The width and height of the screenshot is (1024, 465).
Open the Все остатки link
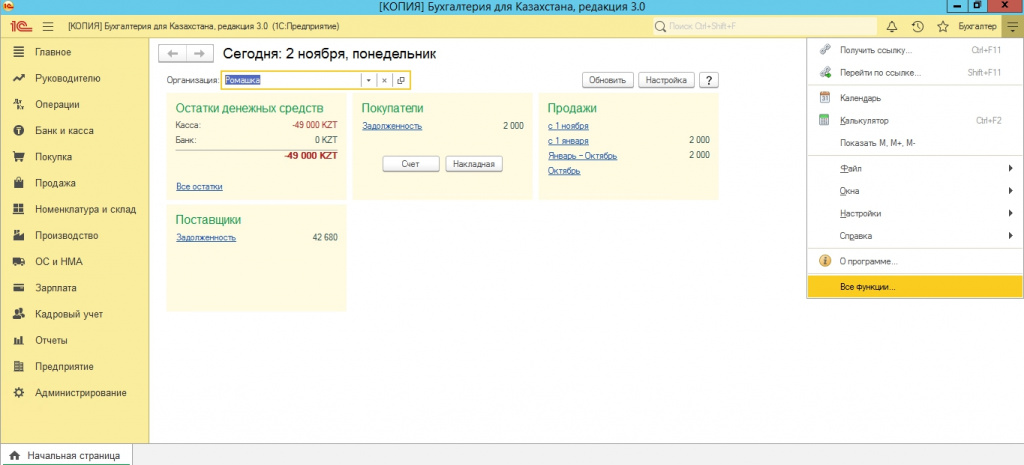pyautogui.click(x=199, y=187)
